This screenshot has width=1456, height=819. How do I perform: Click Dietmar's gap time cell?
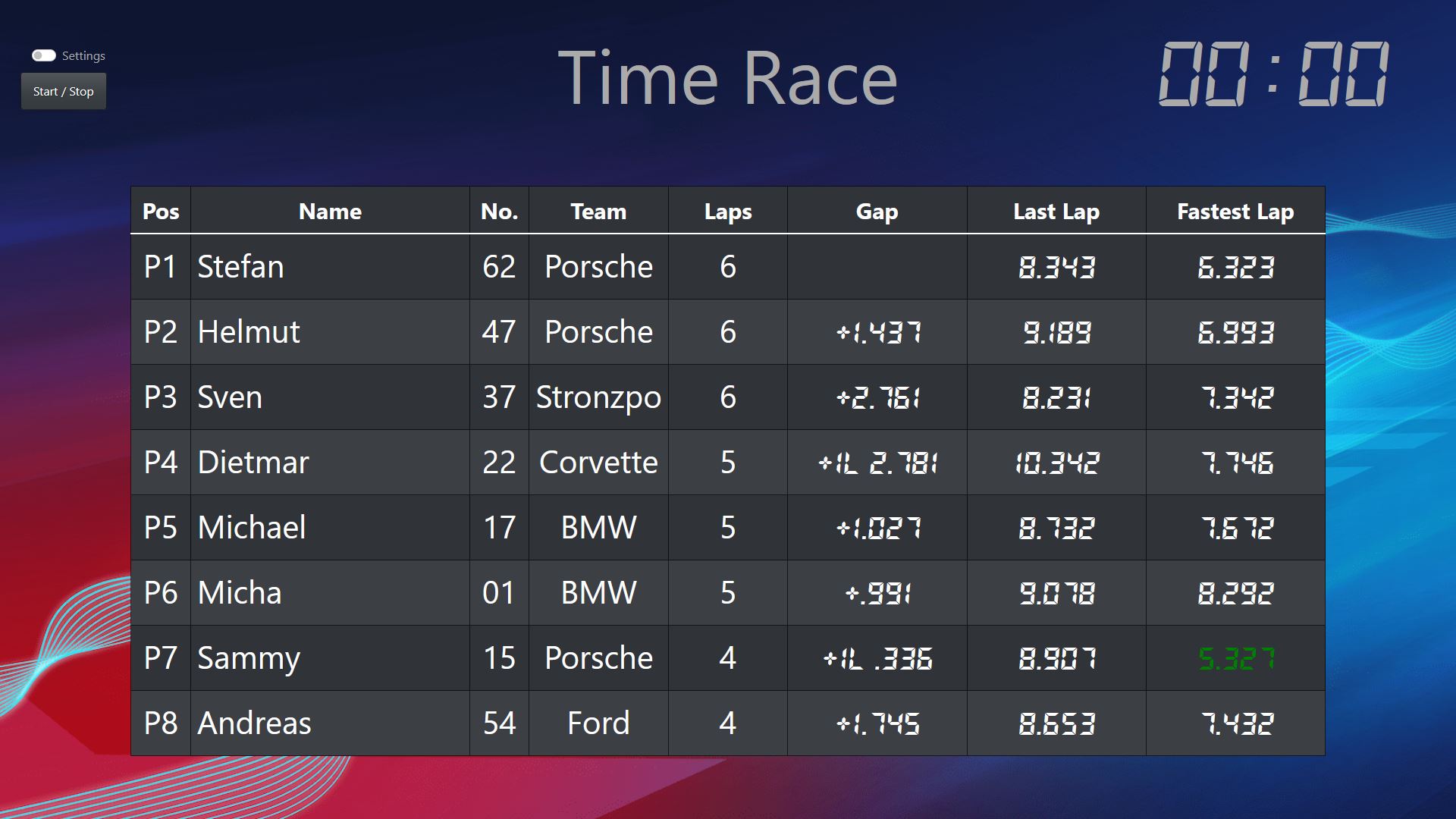coord(877,463)
